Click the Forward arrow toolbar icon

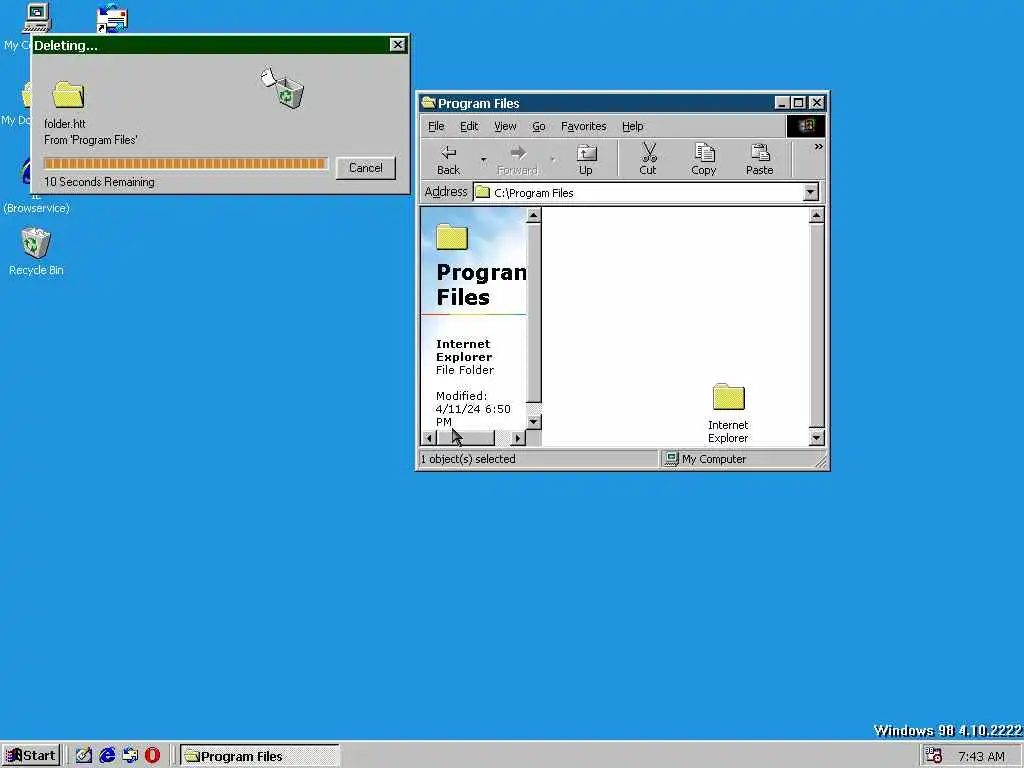tap(517, 153)
